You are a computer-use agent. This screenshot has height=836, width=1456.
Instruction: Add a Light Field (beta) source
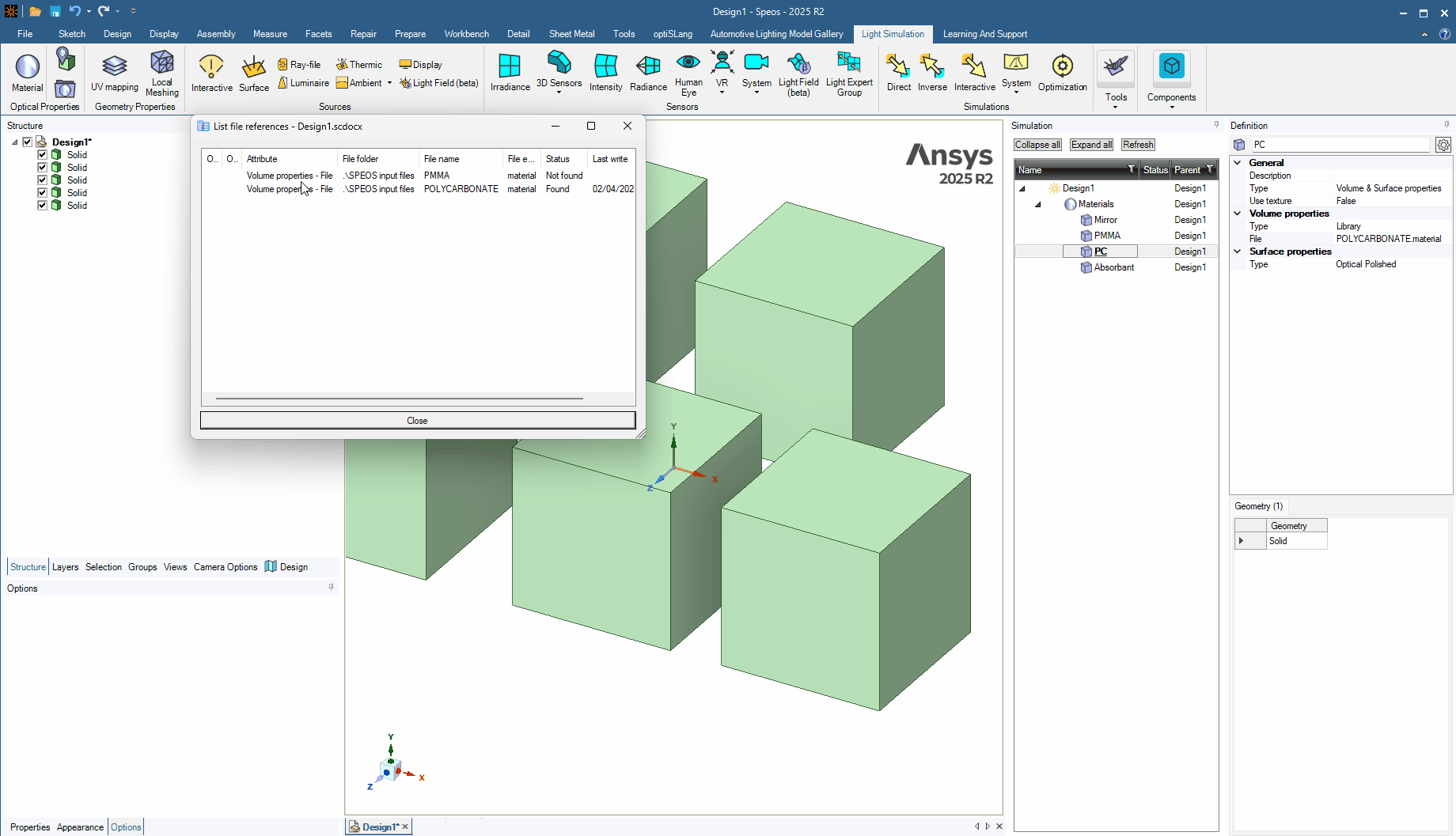click(439, 83)
